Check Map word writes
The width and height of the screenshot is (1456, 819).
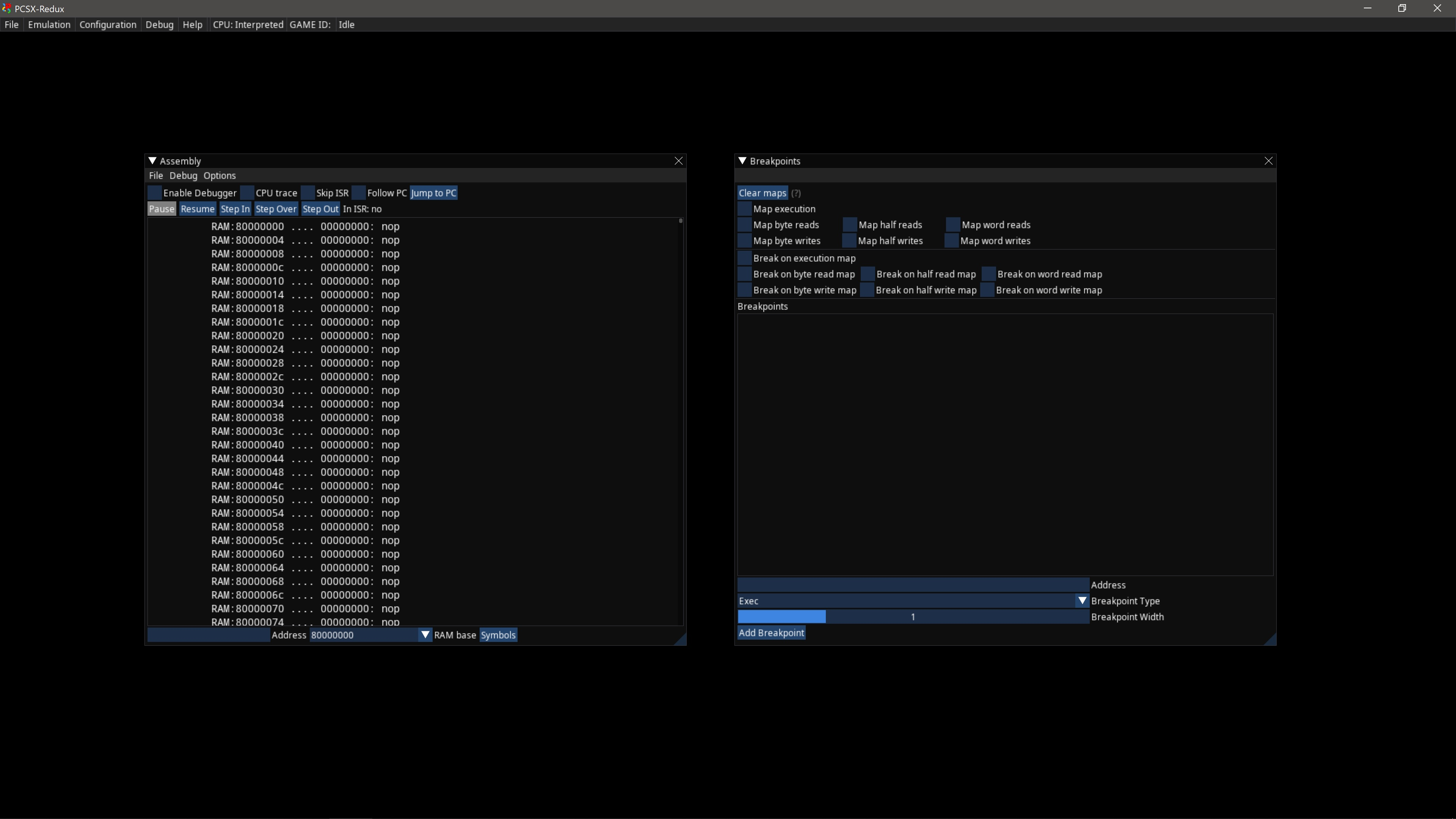click(951, 240)
